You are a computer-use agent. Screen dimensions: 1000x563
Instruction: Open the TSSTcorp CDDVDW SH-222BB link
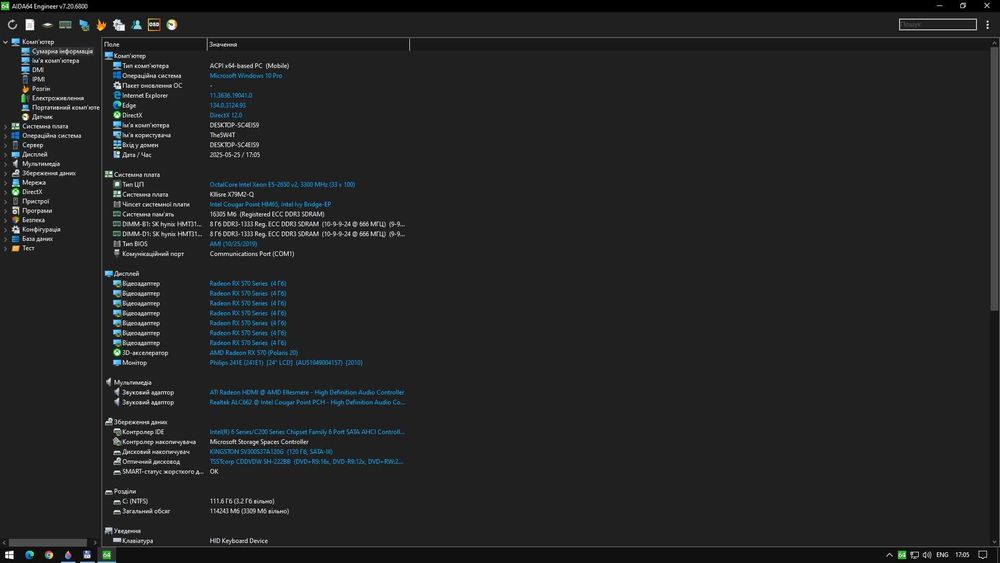pyautogui.click(x=306, y=462)
